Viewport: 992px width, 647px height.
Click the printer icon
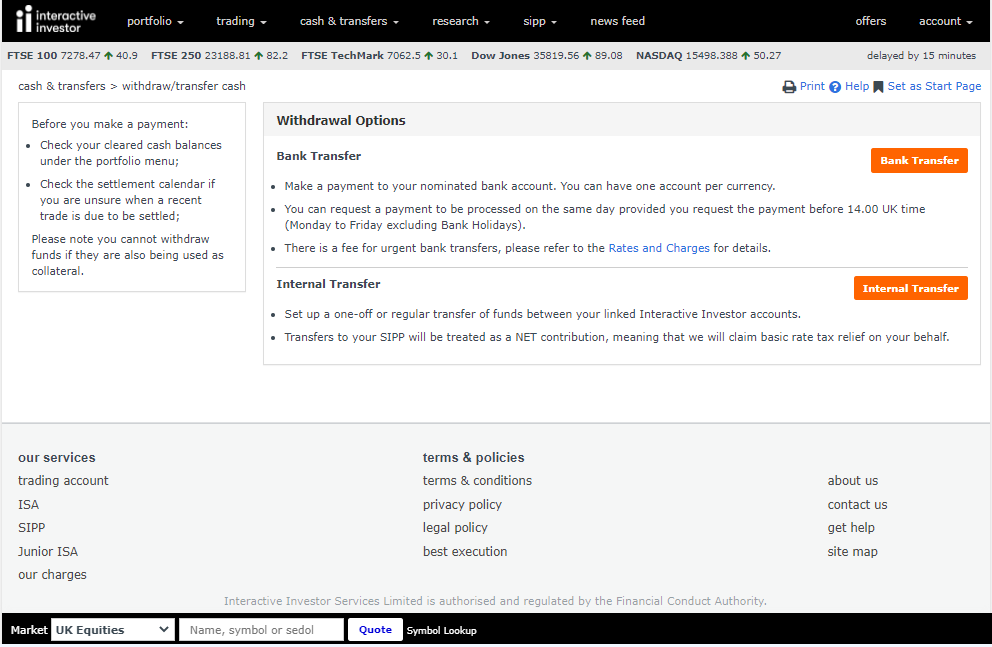(789, 87)
